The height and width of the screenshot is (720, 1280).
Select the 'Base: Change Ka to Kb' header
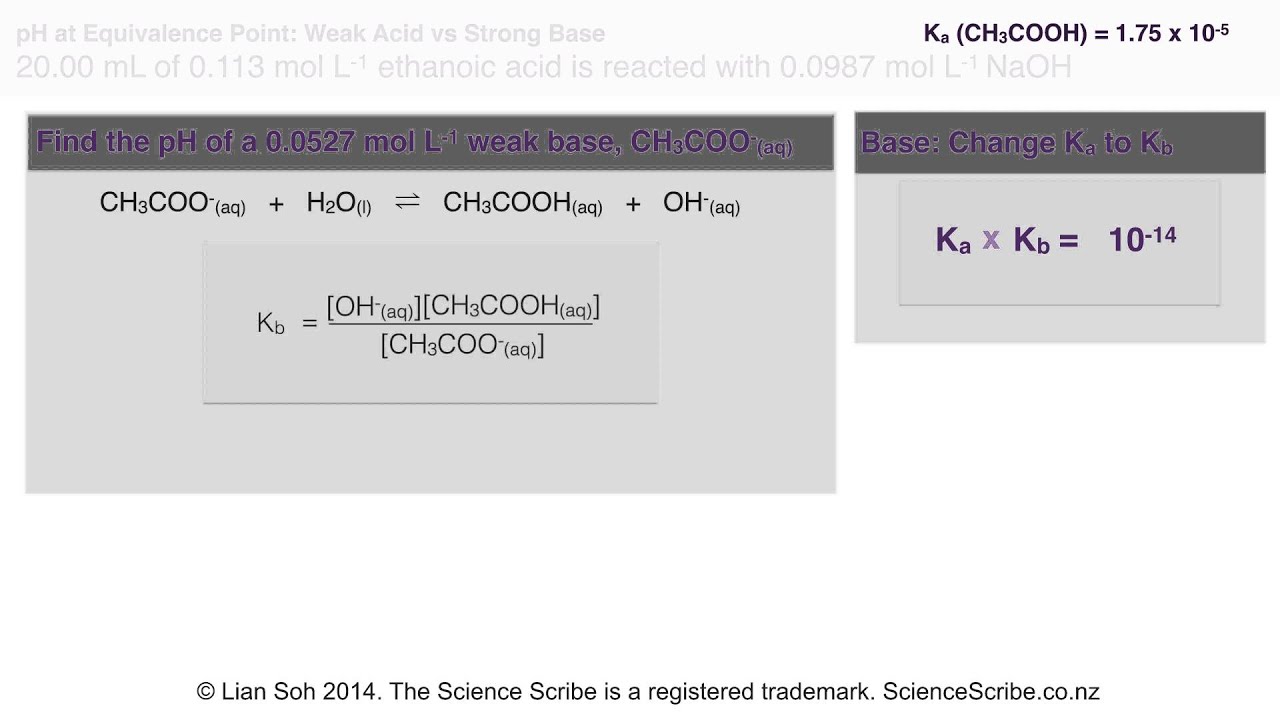point(1016,143)
